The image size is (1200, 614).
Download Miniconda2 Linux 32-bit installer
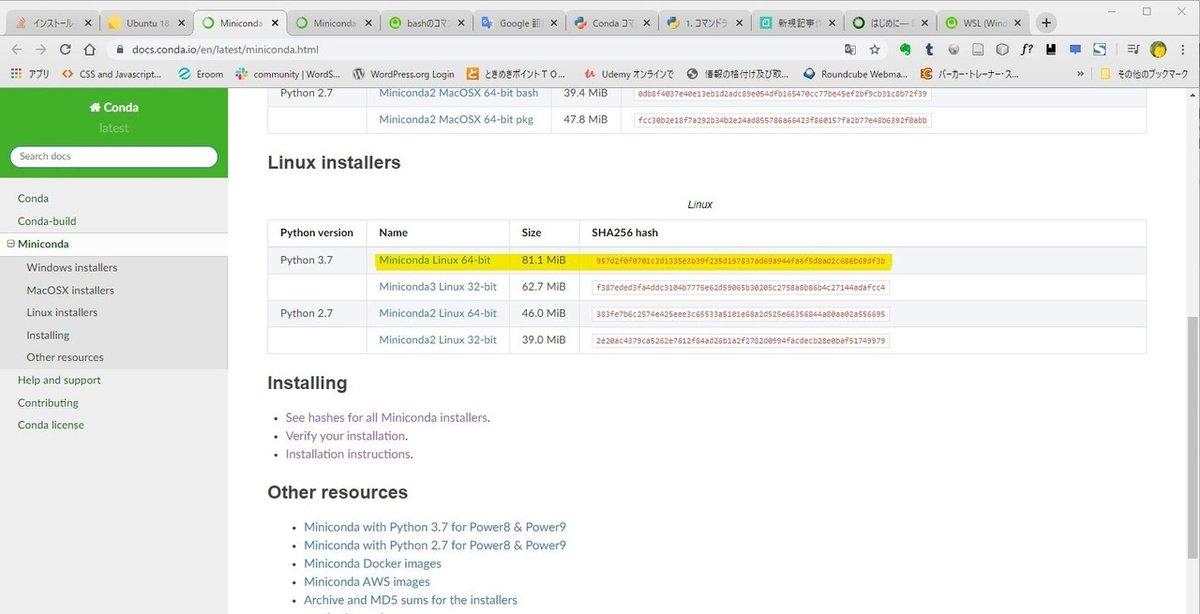pyautogui.click(x=438, y=340)
